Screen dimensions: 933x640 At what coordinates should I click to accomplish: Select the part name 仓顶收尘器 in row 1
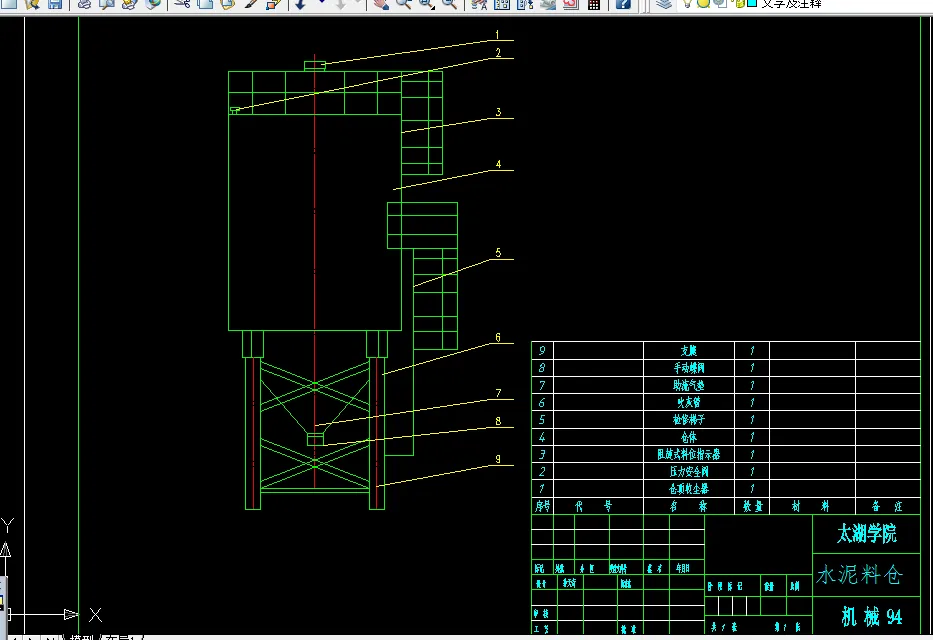[x=688, y=489]
